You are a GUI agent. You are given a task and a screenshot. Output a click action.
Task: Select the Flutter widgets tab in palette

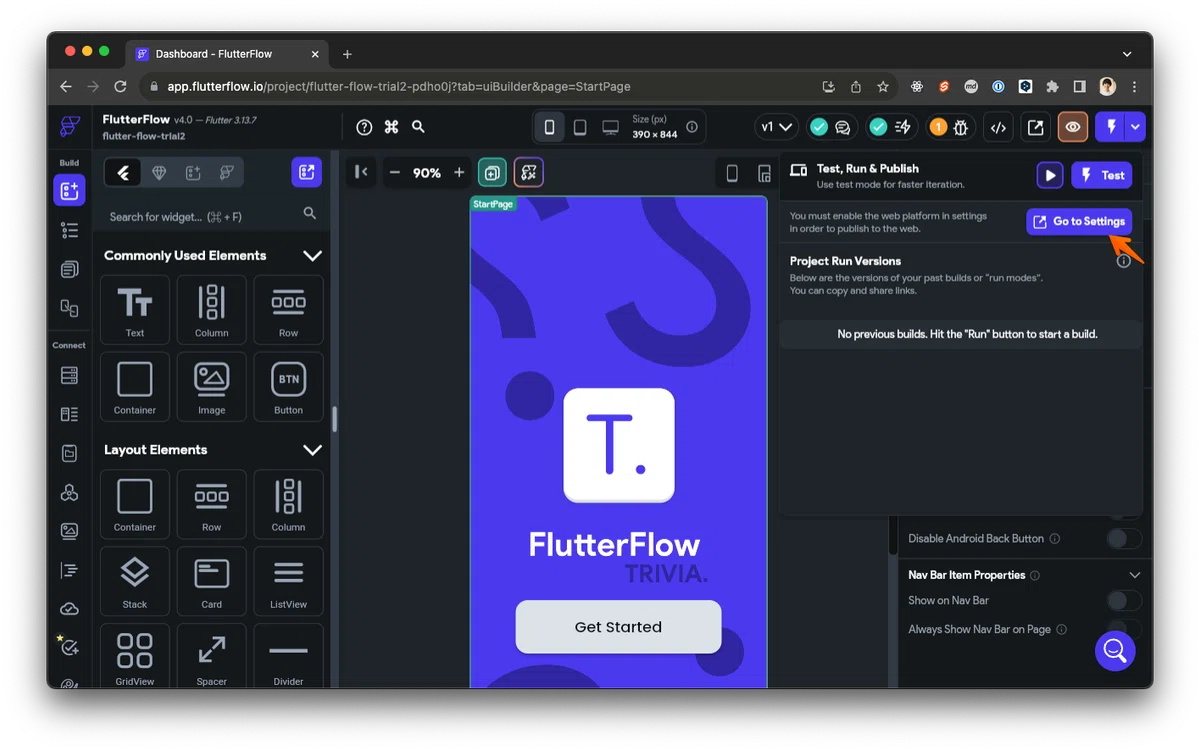coord(124,173)
